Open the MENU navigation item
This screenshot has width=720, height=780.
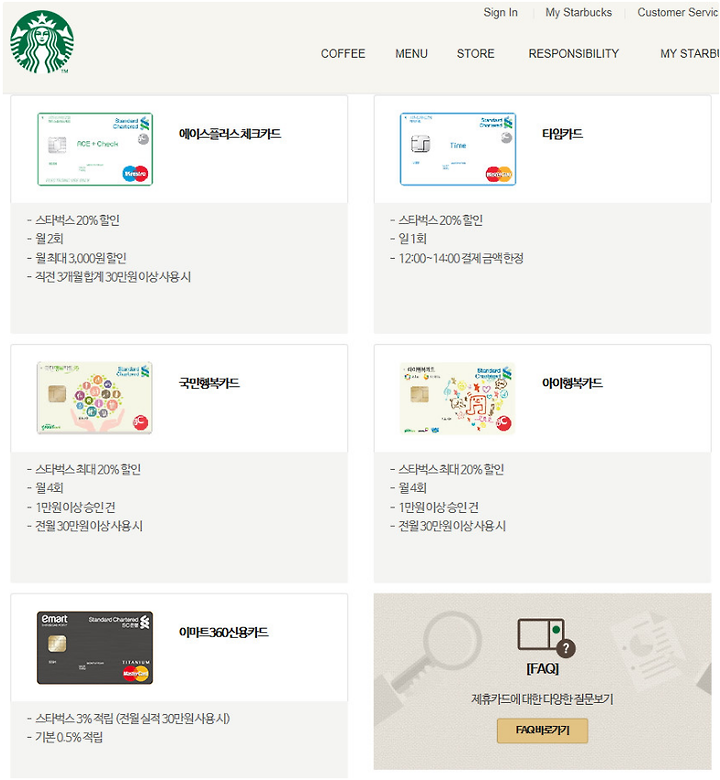point(411,54)
